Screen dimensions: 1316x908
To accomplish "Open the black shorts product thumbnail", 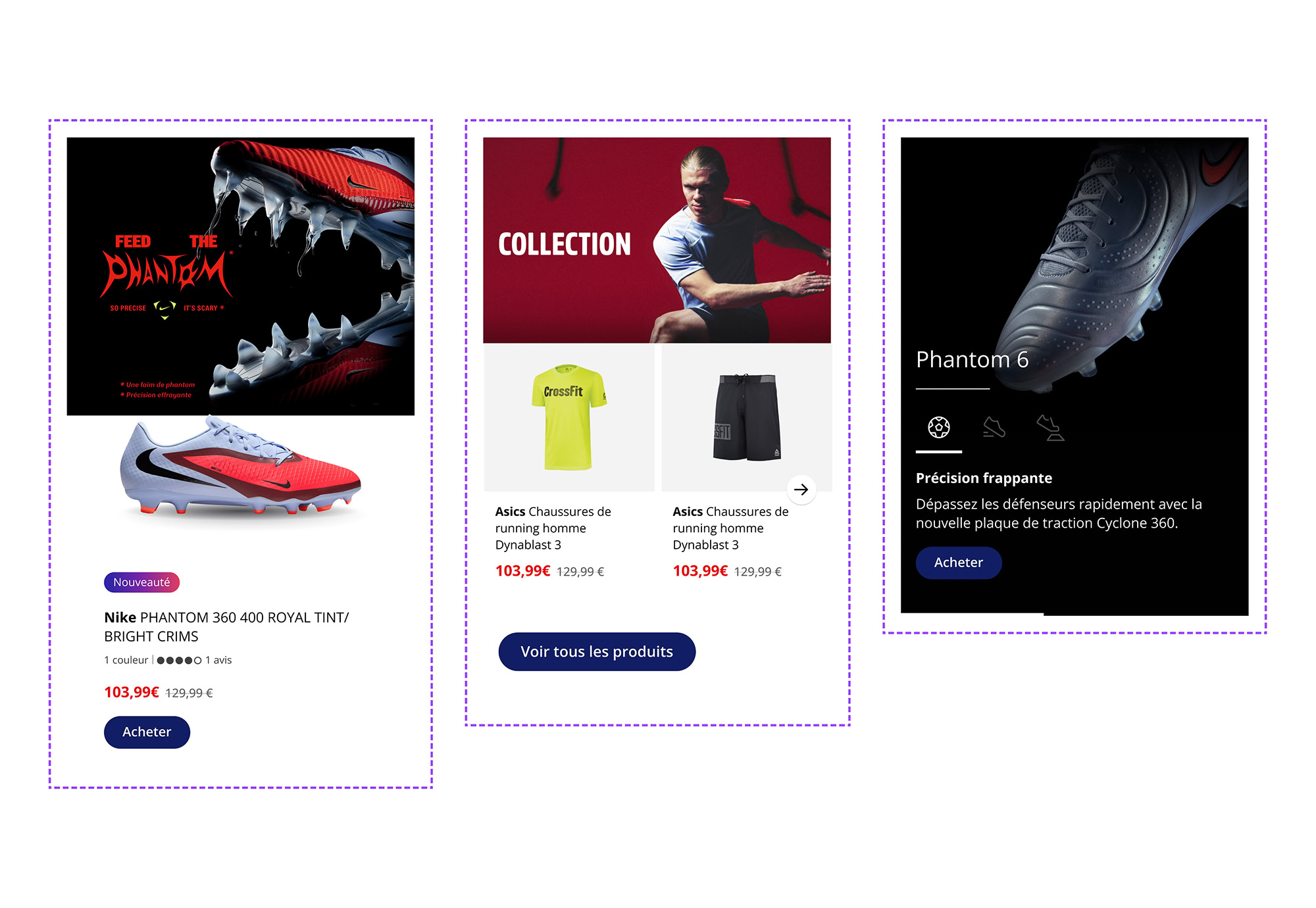I will pyautogui.click(x=747, y=418).
